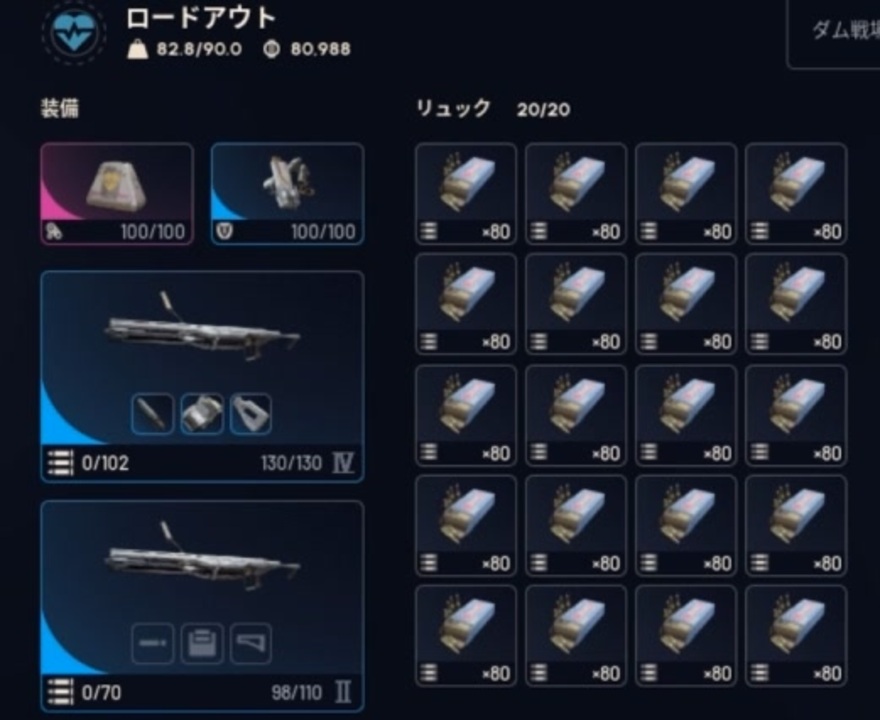Open the barrel attachment on first weapon

point(153,414)
